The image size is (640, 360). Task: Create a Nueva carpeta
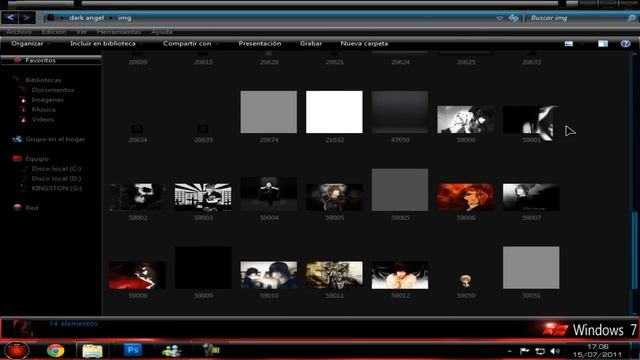click(364, 43)
